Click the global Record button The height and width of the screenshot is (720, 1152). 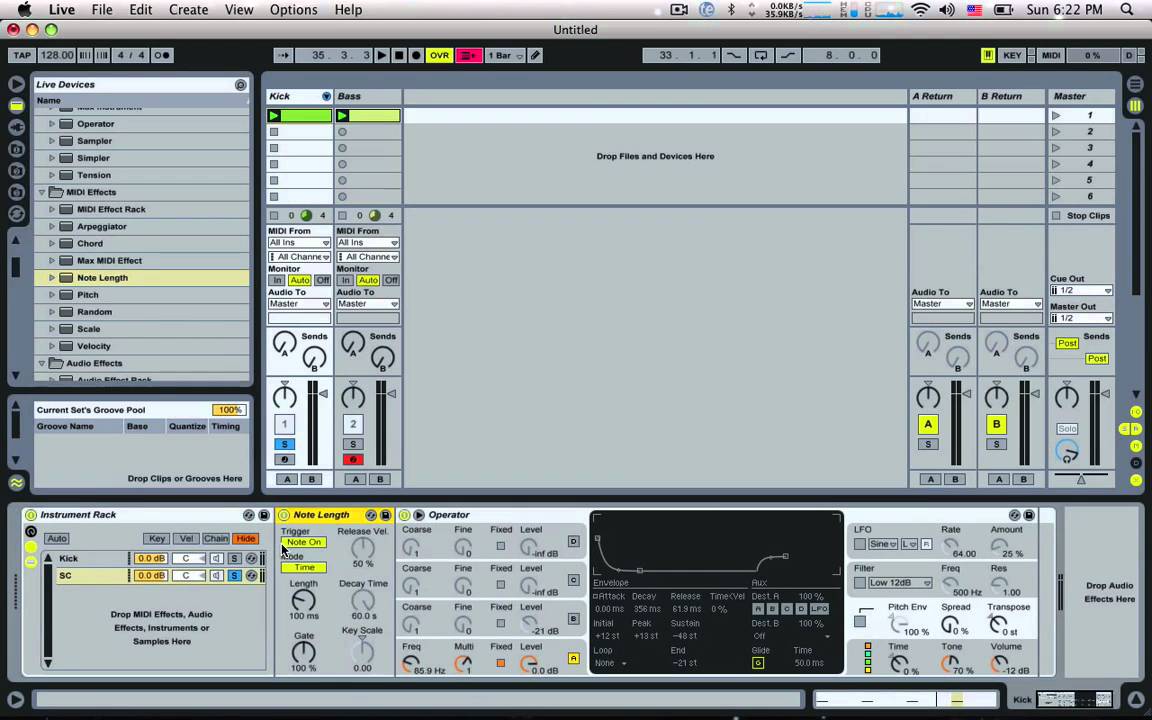(x=416, y=55)
